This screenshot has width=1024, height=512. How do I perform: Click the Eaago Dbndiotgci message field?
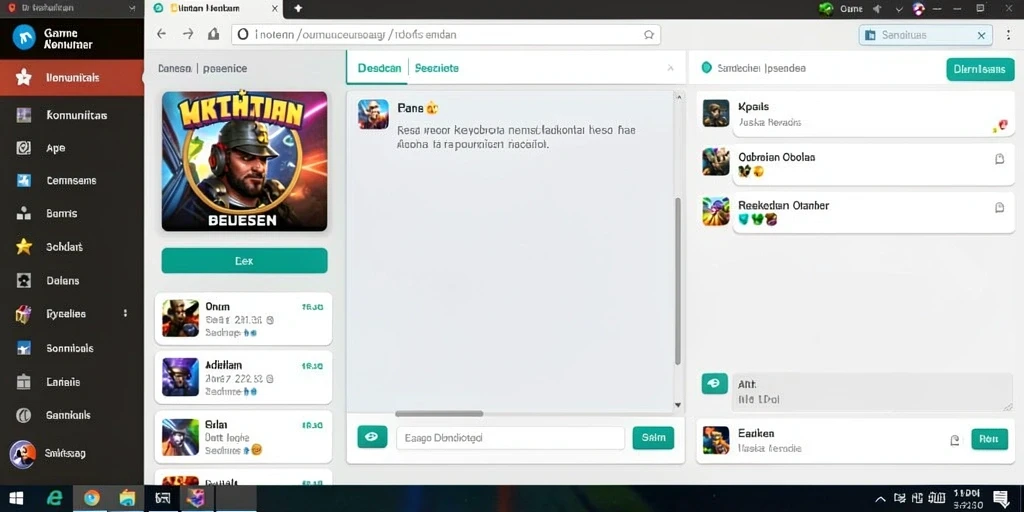[x=510, y=438]
